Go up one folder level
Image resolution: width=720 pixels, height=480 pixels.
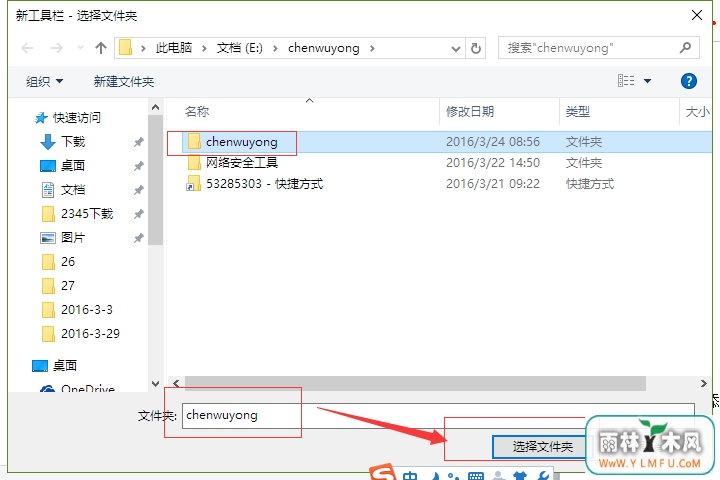point(101,48)
